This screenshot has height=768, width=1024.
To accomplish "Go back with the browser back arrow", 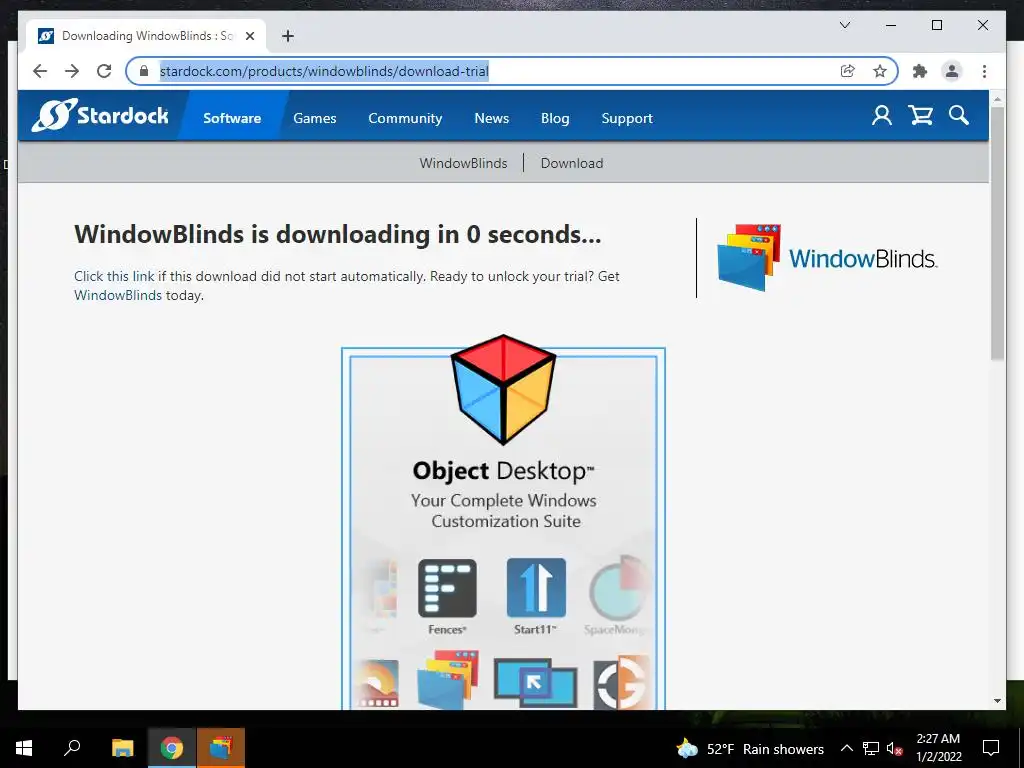I will 40,71.
